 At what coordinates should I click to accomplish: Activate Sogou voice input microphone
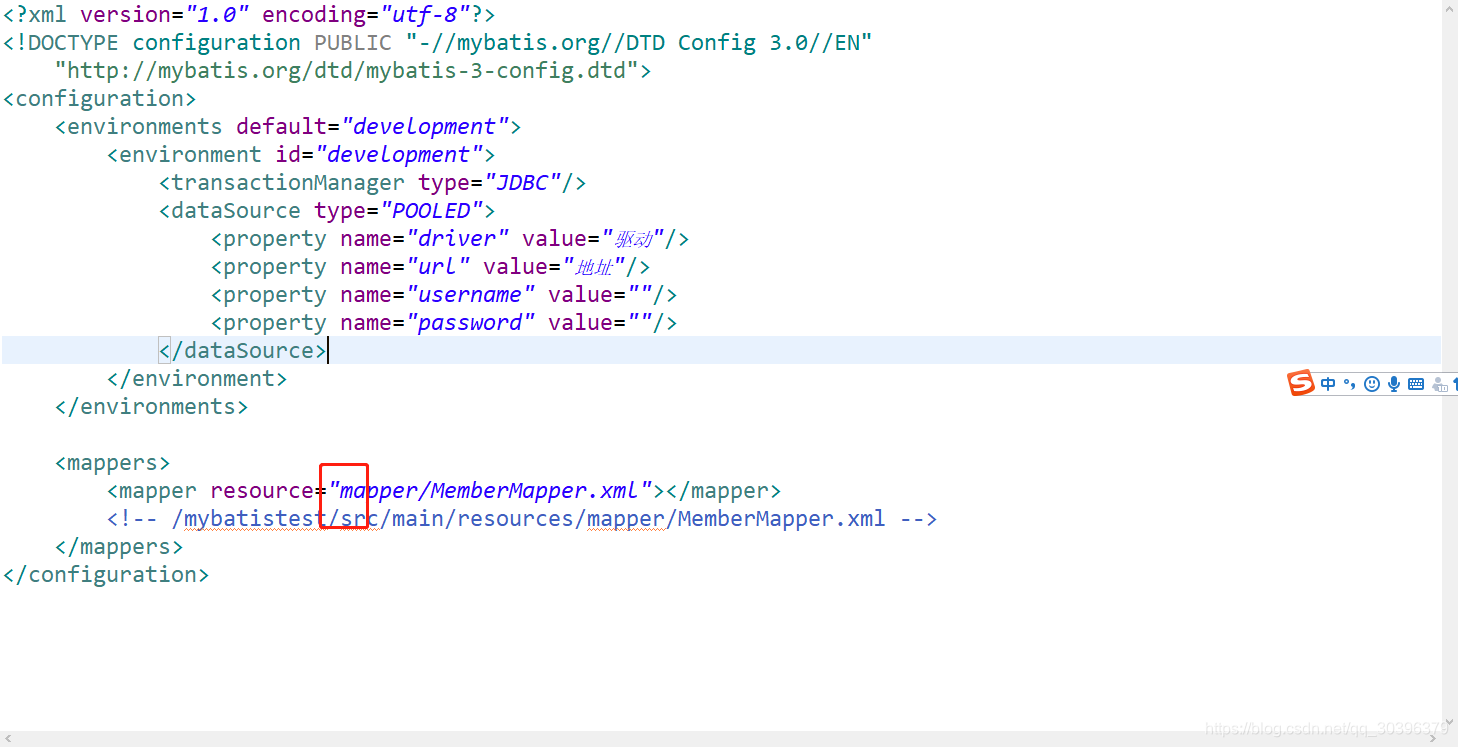tap(1394, 384)
